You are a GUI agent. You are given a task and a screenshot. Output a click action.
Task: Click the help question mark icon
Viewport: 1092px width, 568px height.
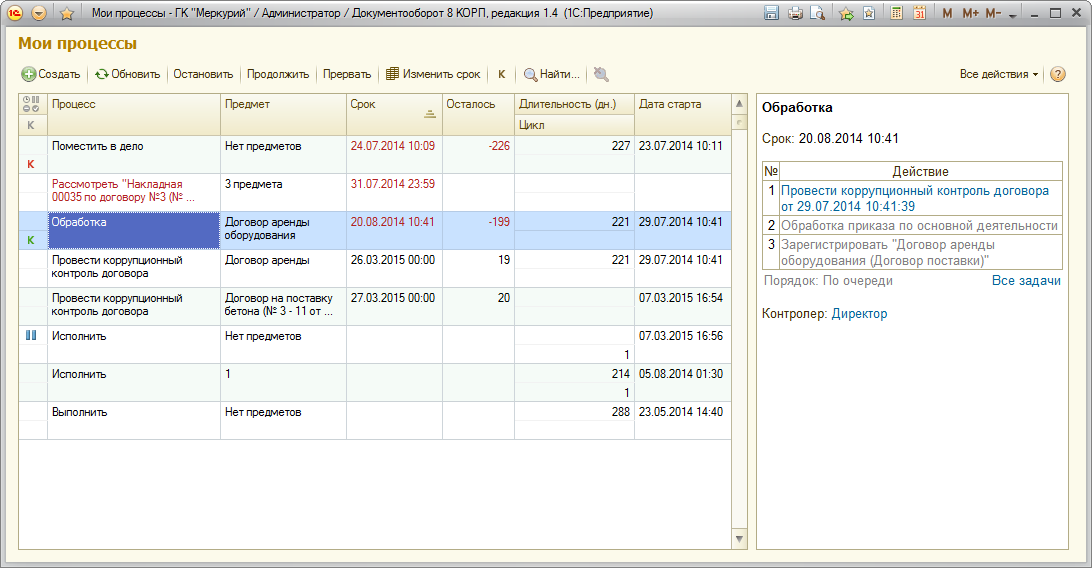tap(1057, 74)
